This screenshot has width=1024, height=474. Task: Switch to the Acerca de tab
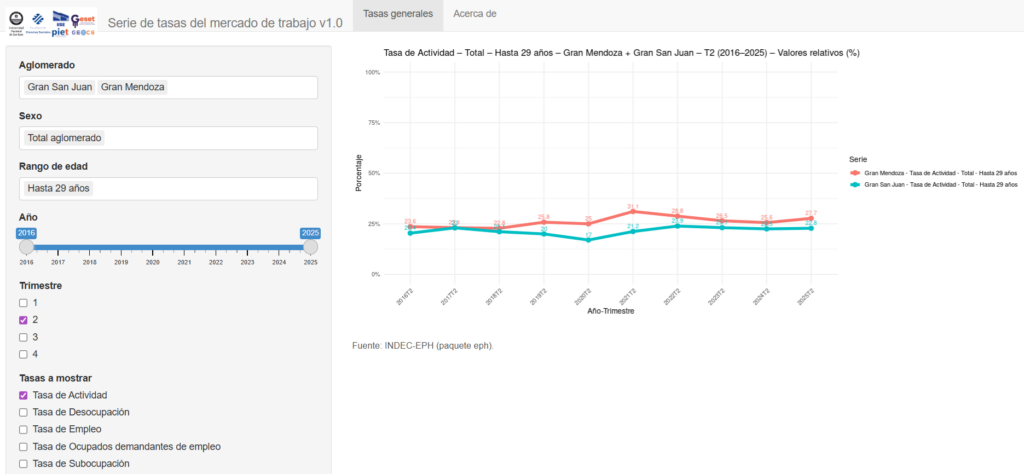point(474,14)
